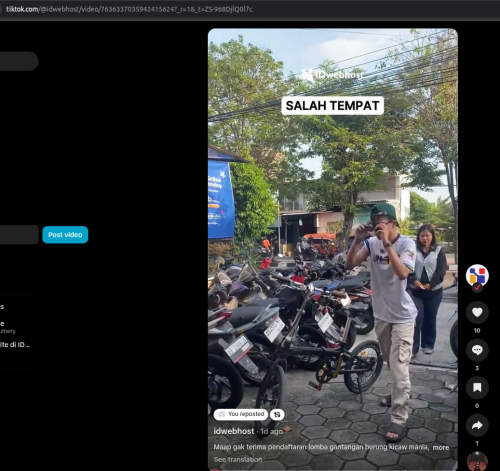Open sound disc thumbnail below share
The width and height of the screenshot is (500, 471).
(x=477, y=461)
